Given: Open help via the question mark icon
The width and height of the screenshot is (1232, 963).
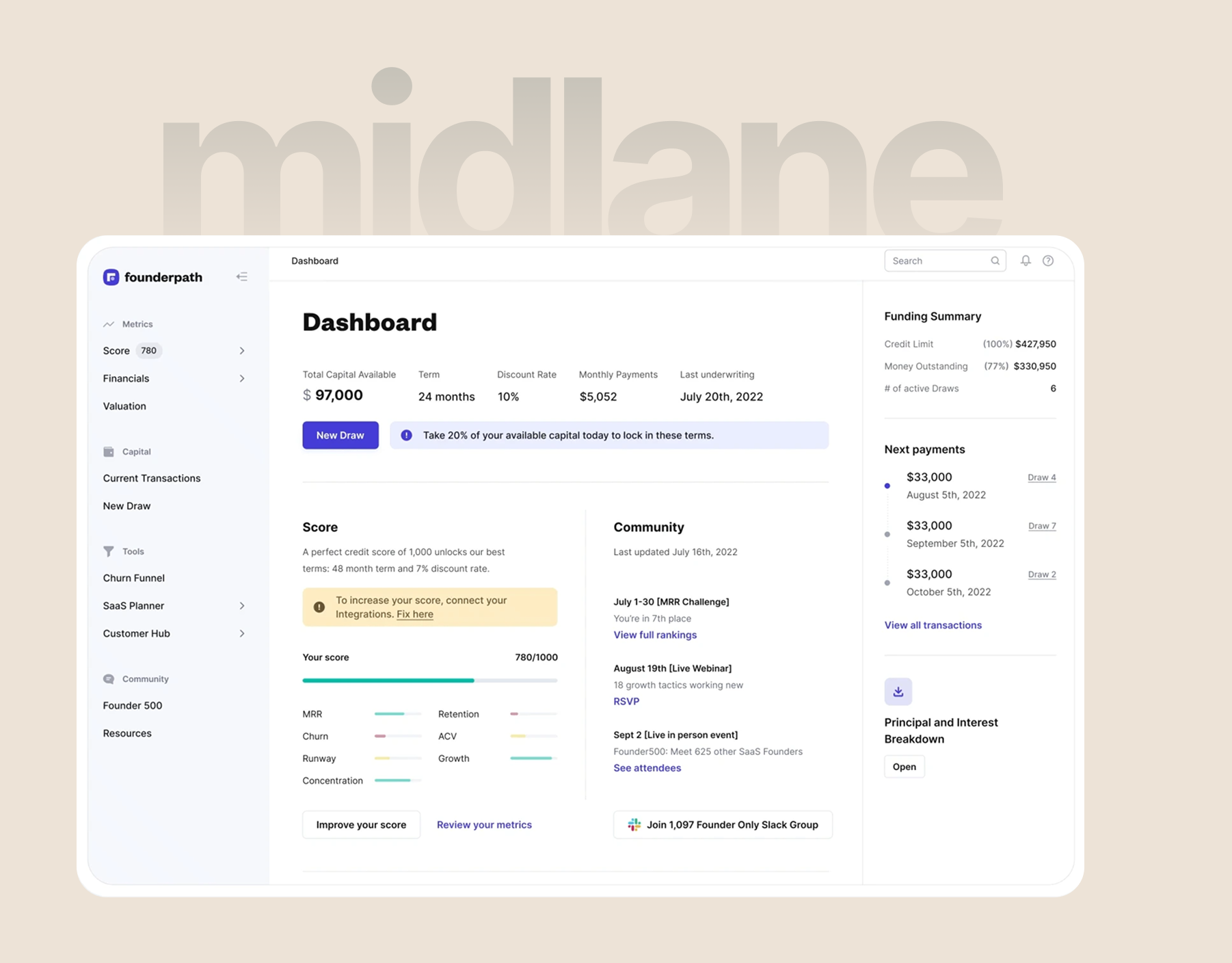Looking at the screenshot, I should point(1048,261).
